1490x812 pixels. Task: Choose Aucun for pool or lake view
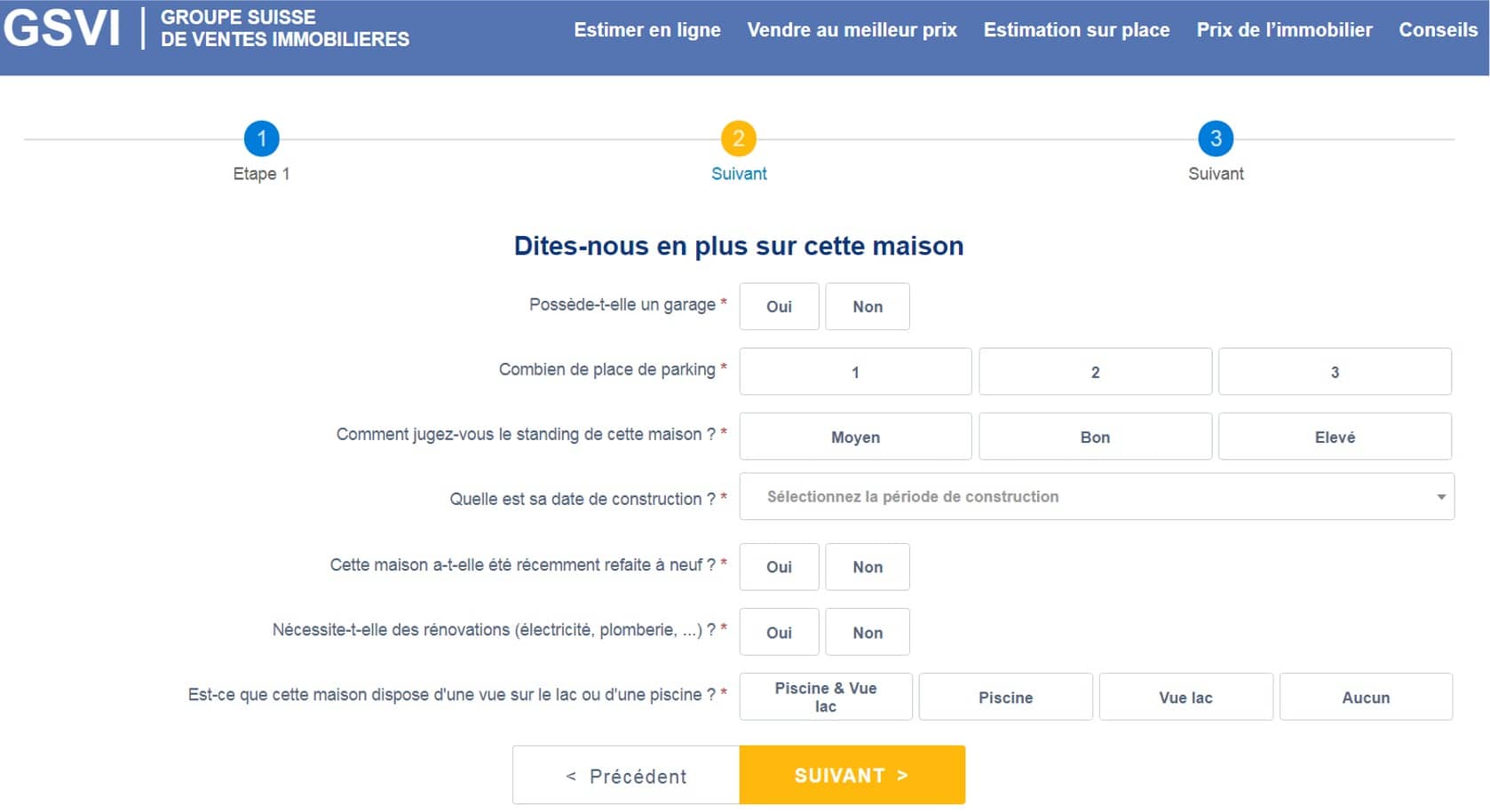coord(1365,697)
